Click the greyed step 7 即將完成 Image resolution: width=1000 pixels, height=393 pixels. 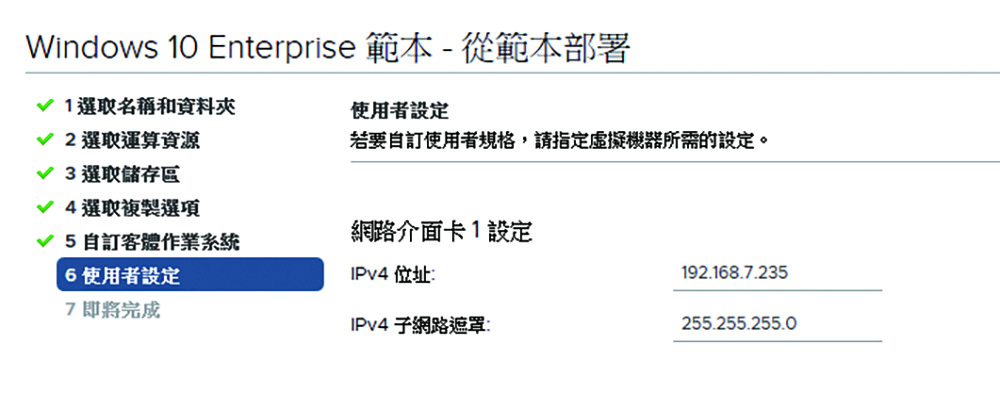(112, 310)
